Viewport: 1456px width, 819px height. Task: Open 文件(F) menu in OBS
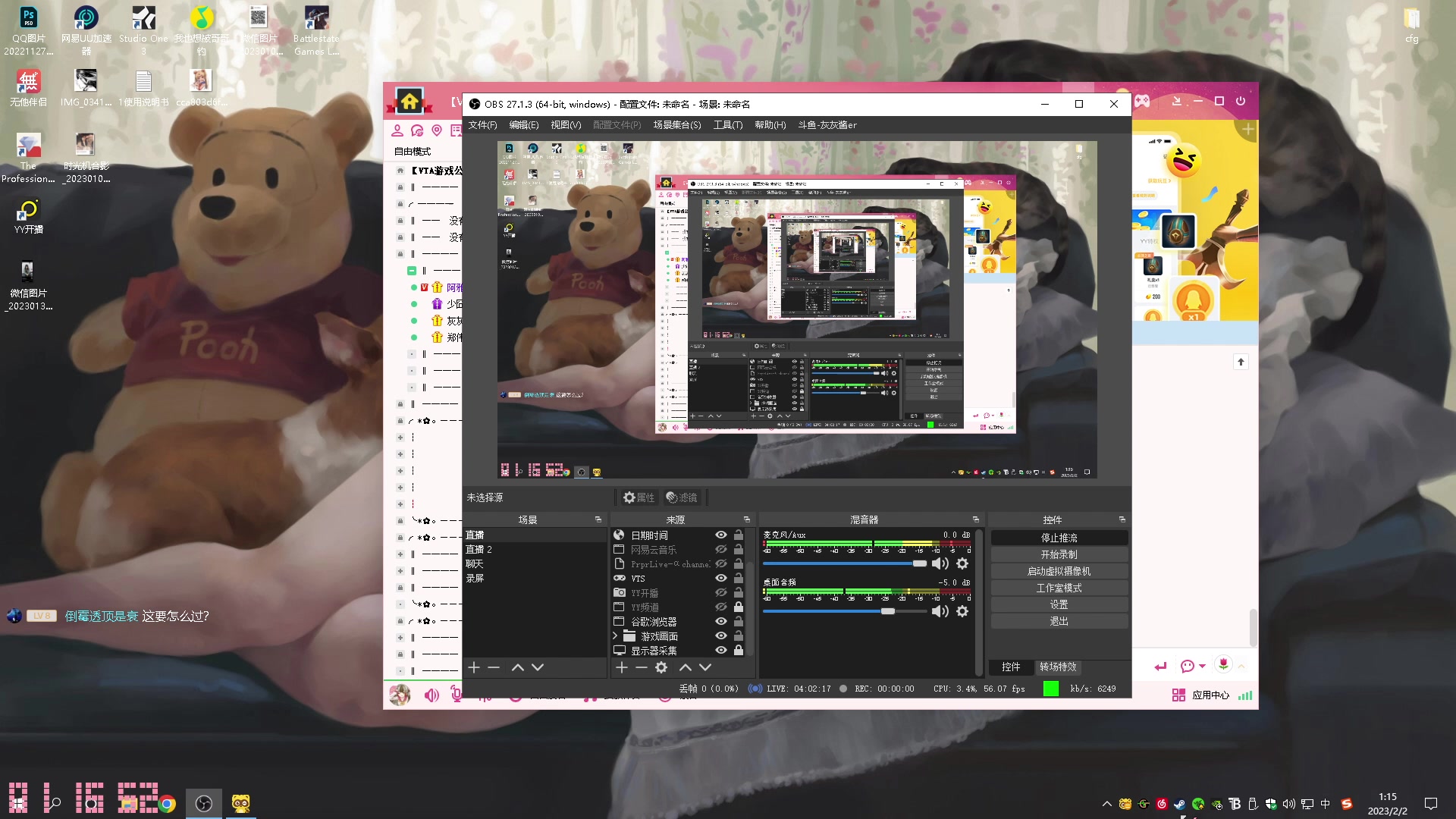point(482,125)
